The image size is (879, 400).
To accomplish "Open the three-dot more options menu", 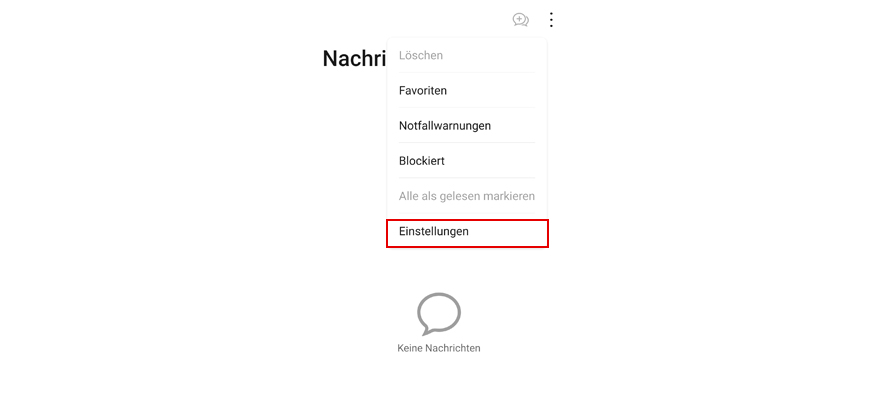I will (552, 20).
